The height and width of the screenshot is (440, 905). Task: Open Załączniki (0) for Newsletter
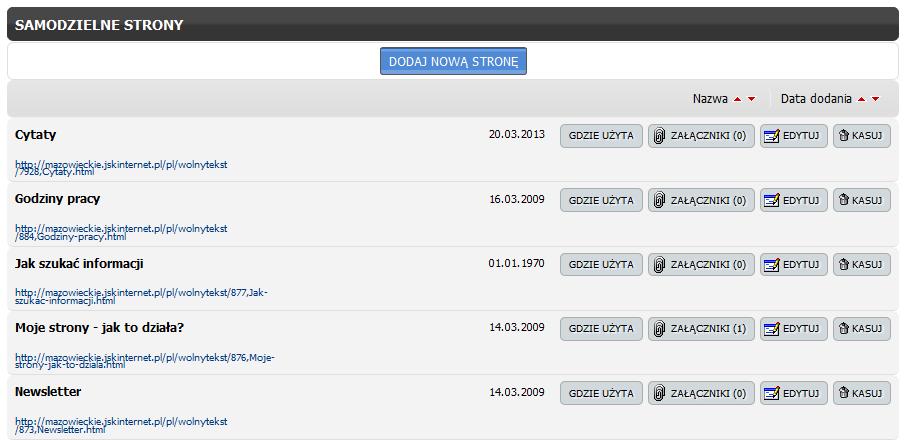coord(701,393)
